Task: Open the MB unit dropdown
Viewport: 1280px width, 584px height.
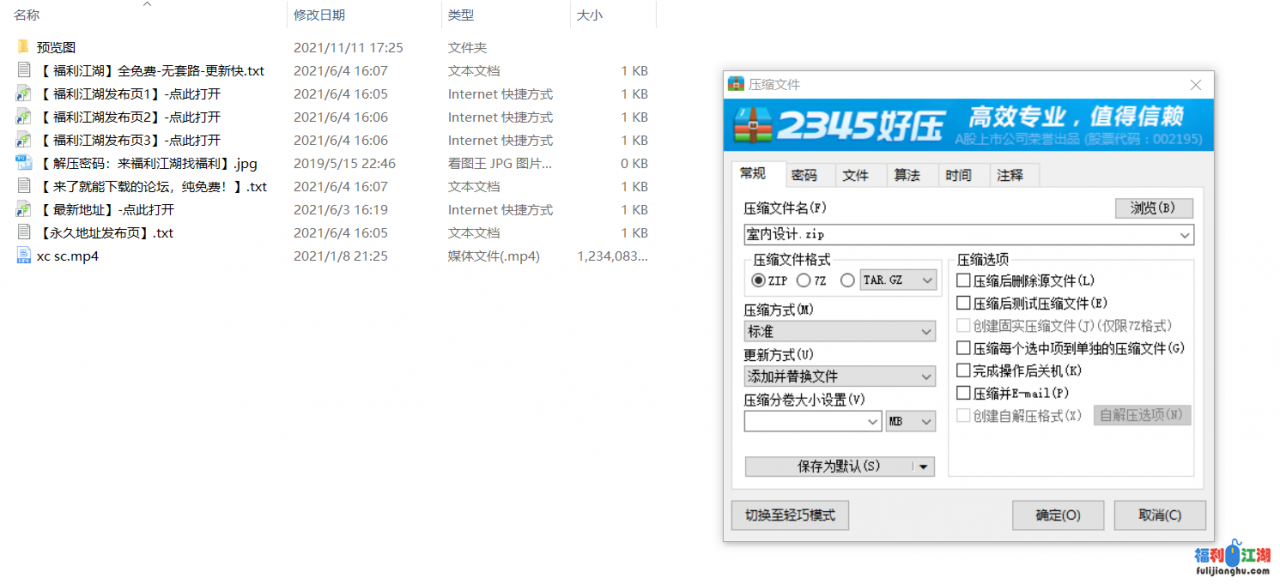Action: pyautogui.click(x=910, y=422)
